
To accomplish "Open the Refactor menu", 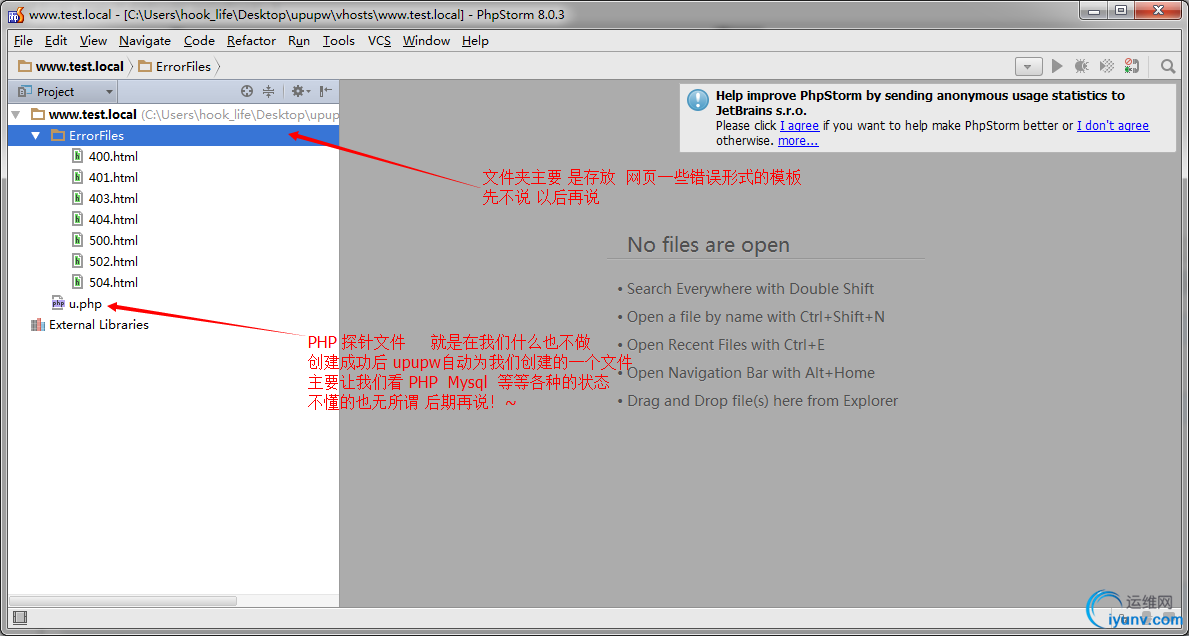I will click(x=252, y=41).
